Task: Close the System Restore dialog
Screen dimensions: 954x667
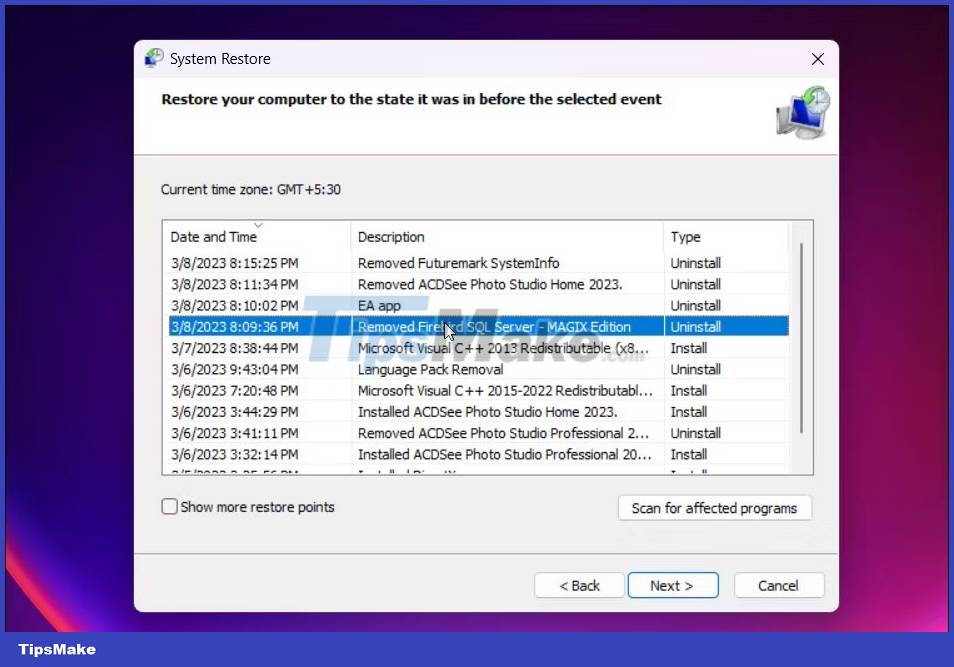Action: (x=817, y=58)
